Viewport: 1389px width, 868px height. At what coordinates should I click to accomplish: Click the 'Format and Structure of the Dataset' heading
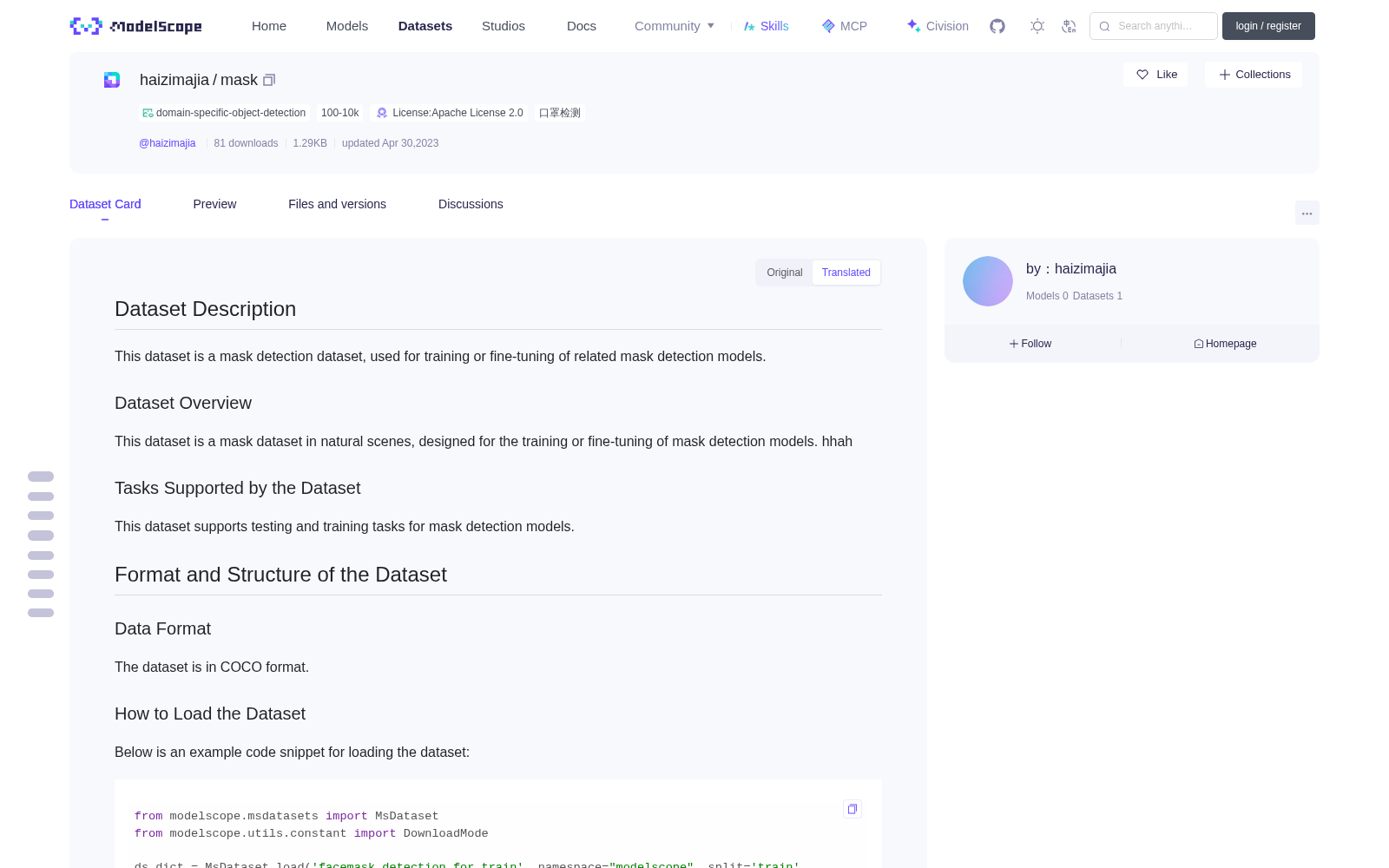pyautogui.click(x=280, y=575)
